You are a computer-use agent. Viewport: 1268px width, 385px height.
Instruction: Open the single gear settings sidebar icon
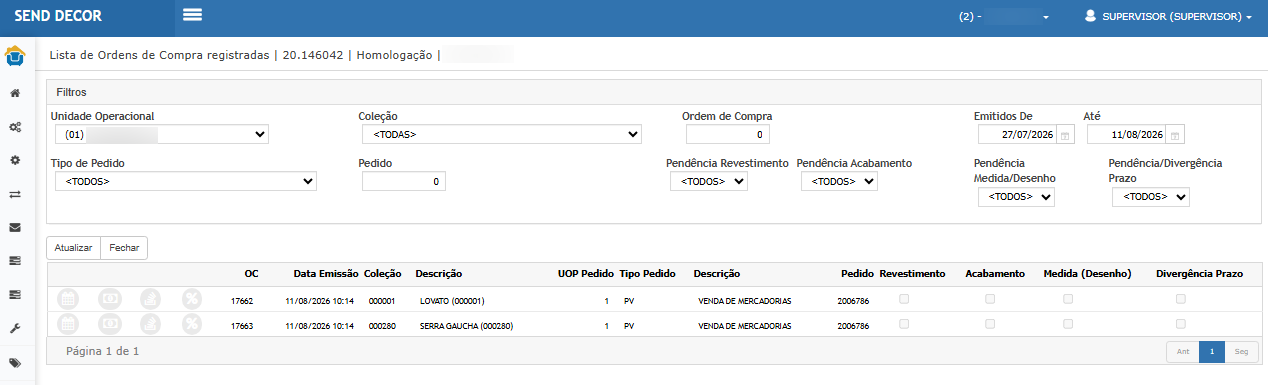coord(15,160)
